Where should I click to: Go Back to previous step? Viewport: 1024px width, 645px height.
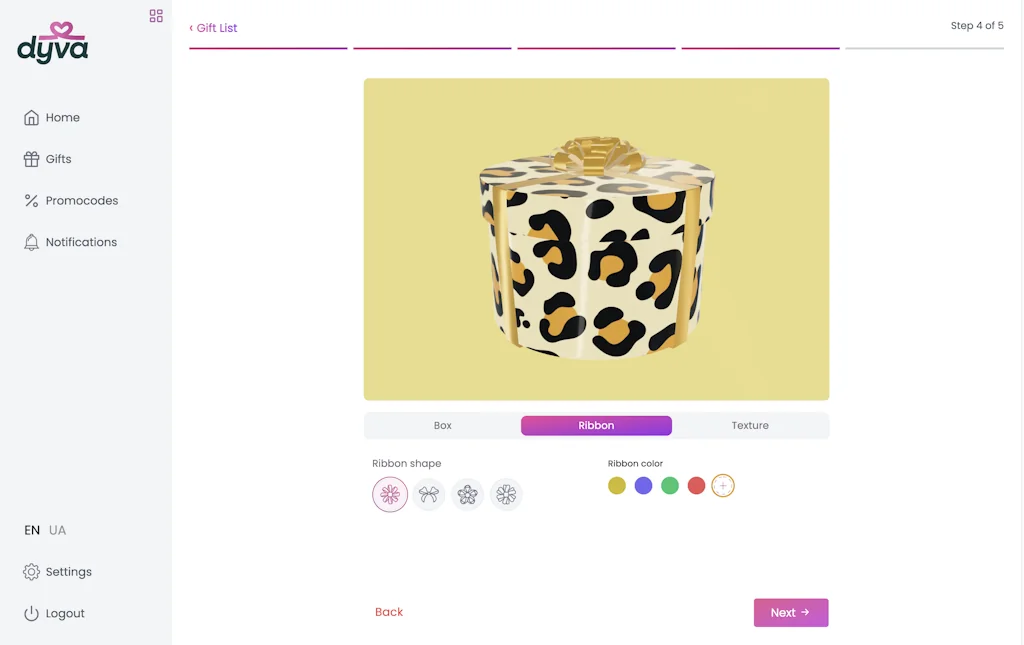(389, 612)
